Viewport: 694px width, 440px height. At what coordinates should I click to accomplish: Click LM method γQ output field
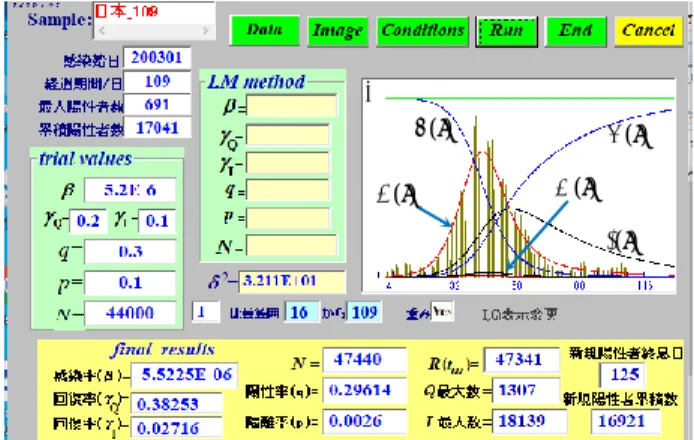coord(288,135)
